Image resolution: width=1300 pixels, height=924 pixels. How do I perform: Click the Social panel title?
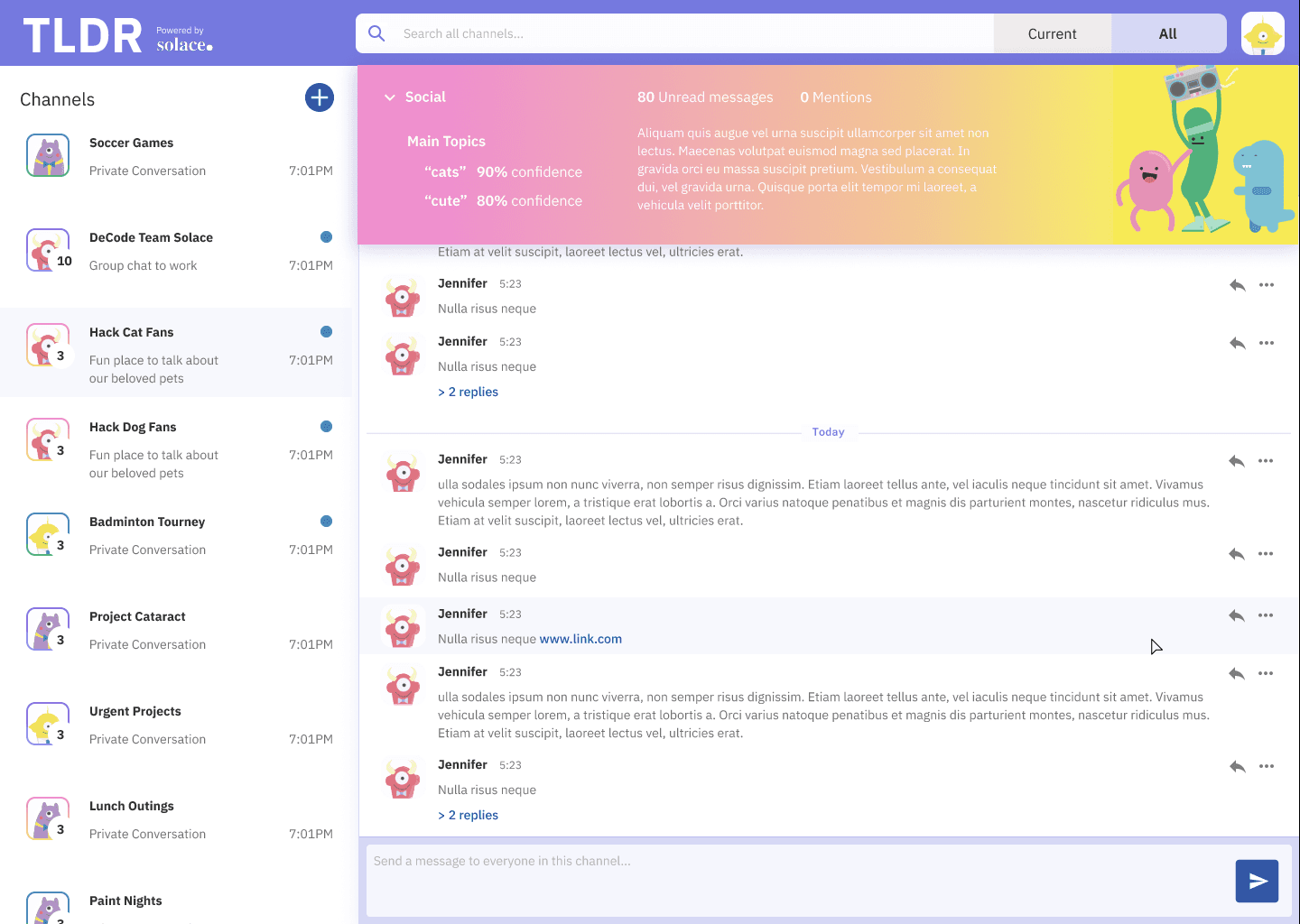coord(425,97)
